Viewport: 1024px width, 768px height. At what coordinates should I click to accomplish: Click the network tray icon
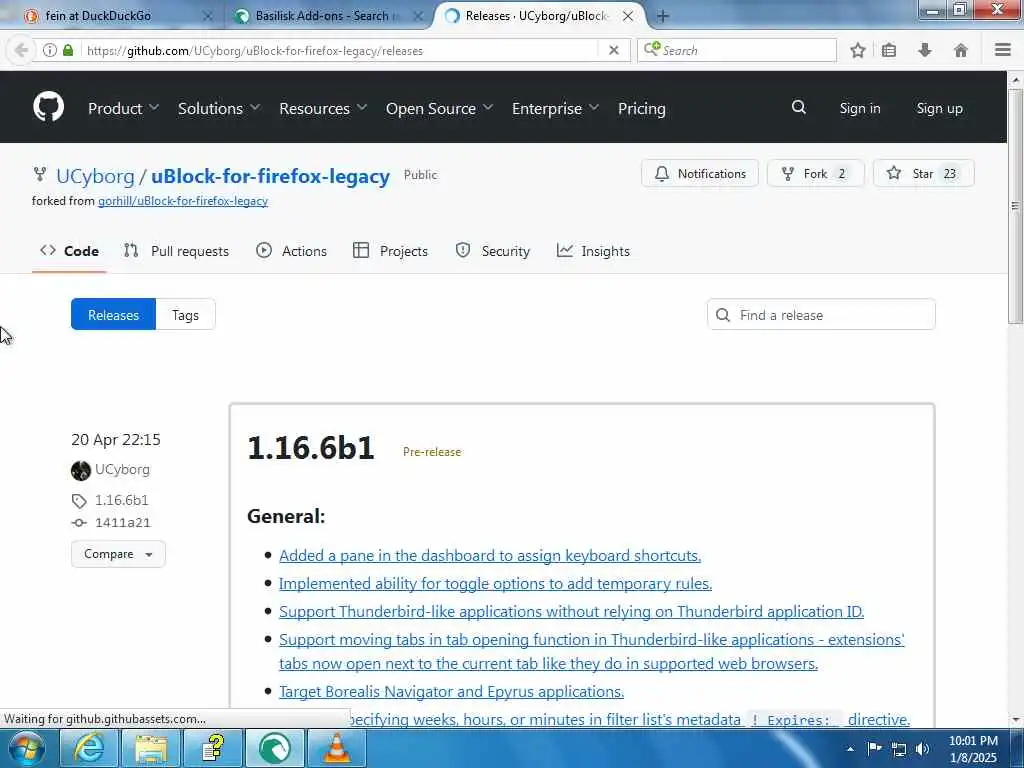tap(899, 749)
